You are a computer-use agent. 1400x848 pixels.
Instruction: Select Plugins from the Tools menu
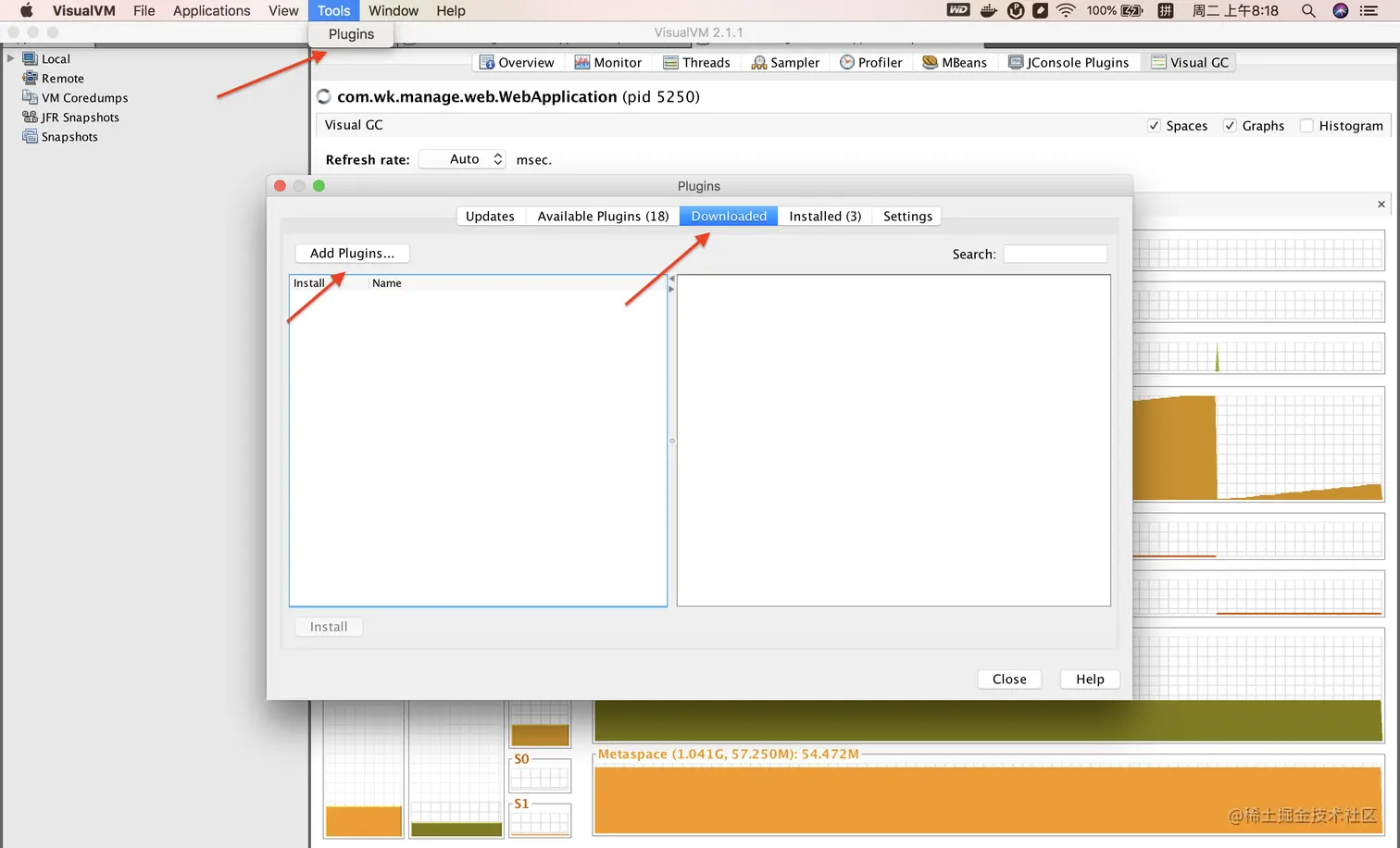pos(351,34)
